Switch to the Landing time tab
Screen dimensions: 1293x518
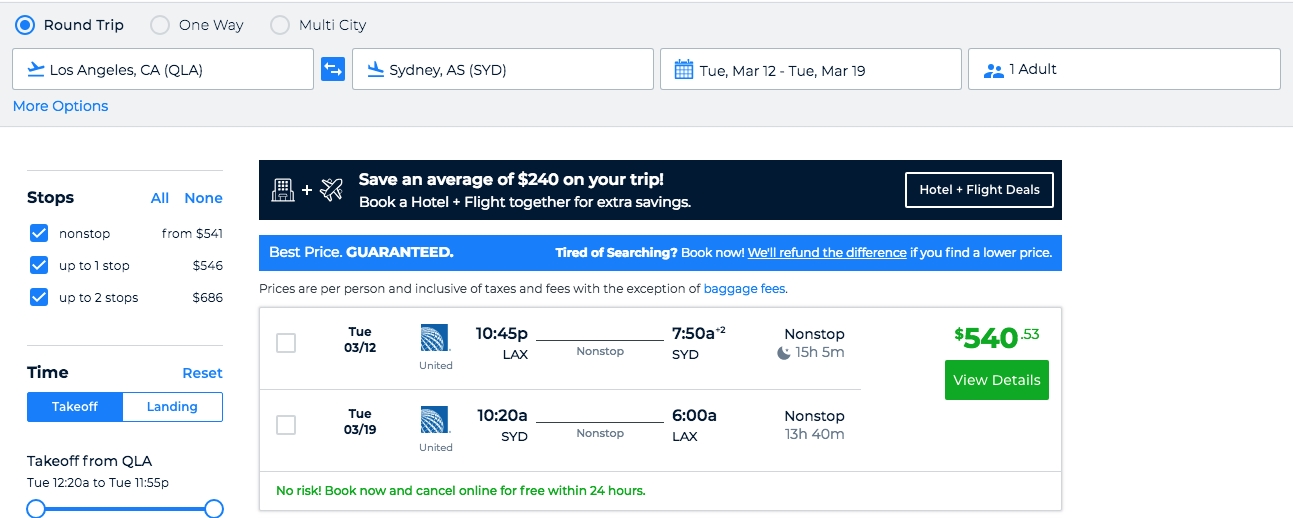click(172, 407)
